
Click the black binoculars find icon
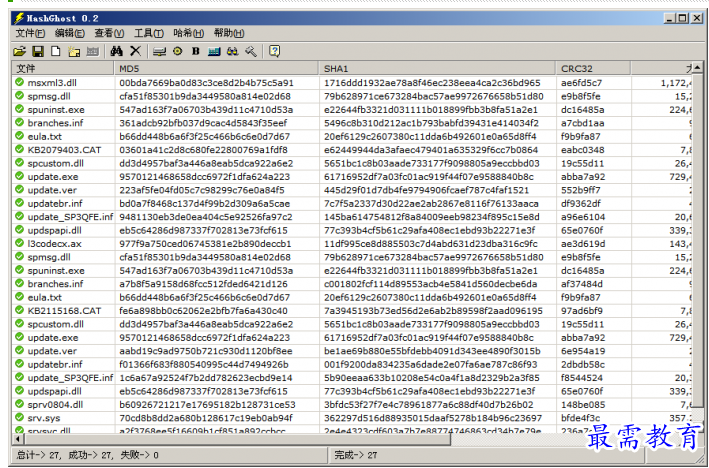117,51
